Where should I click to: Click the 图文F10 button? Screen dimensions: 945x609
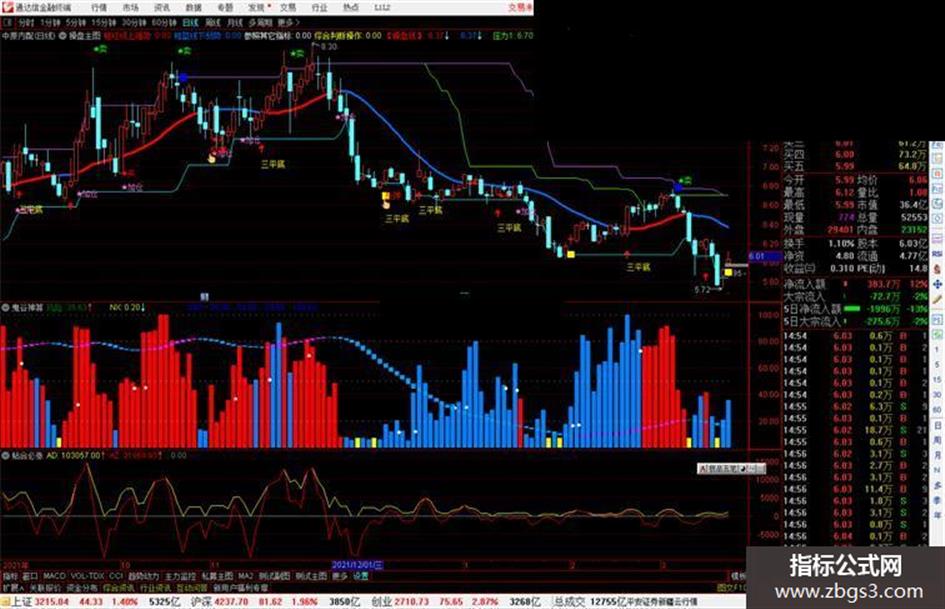click(732, 587)
